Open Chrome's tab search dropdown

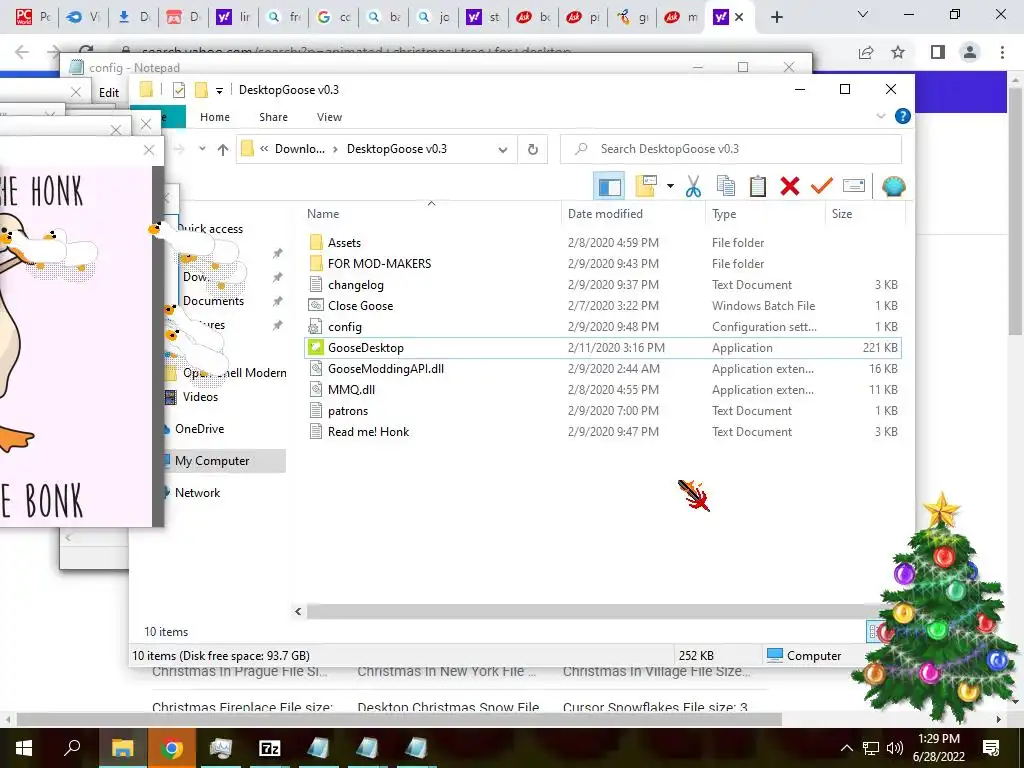tap(862, 14)
